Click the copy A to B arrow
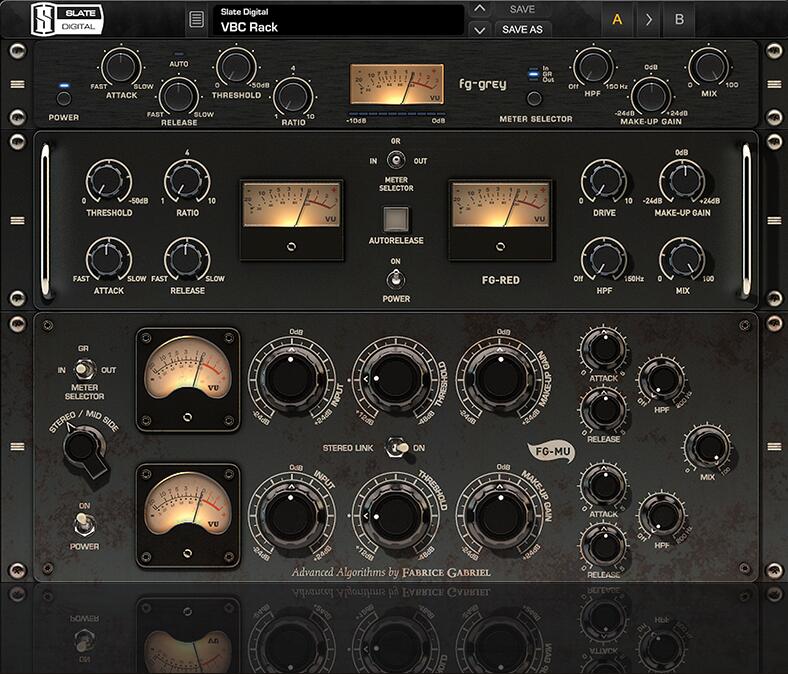This screenshot has height=674, width=788. click(x=649, y=20)
